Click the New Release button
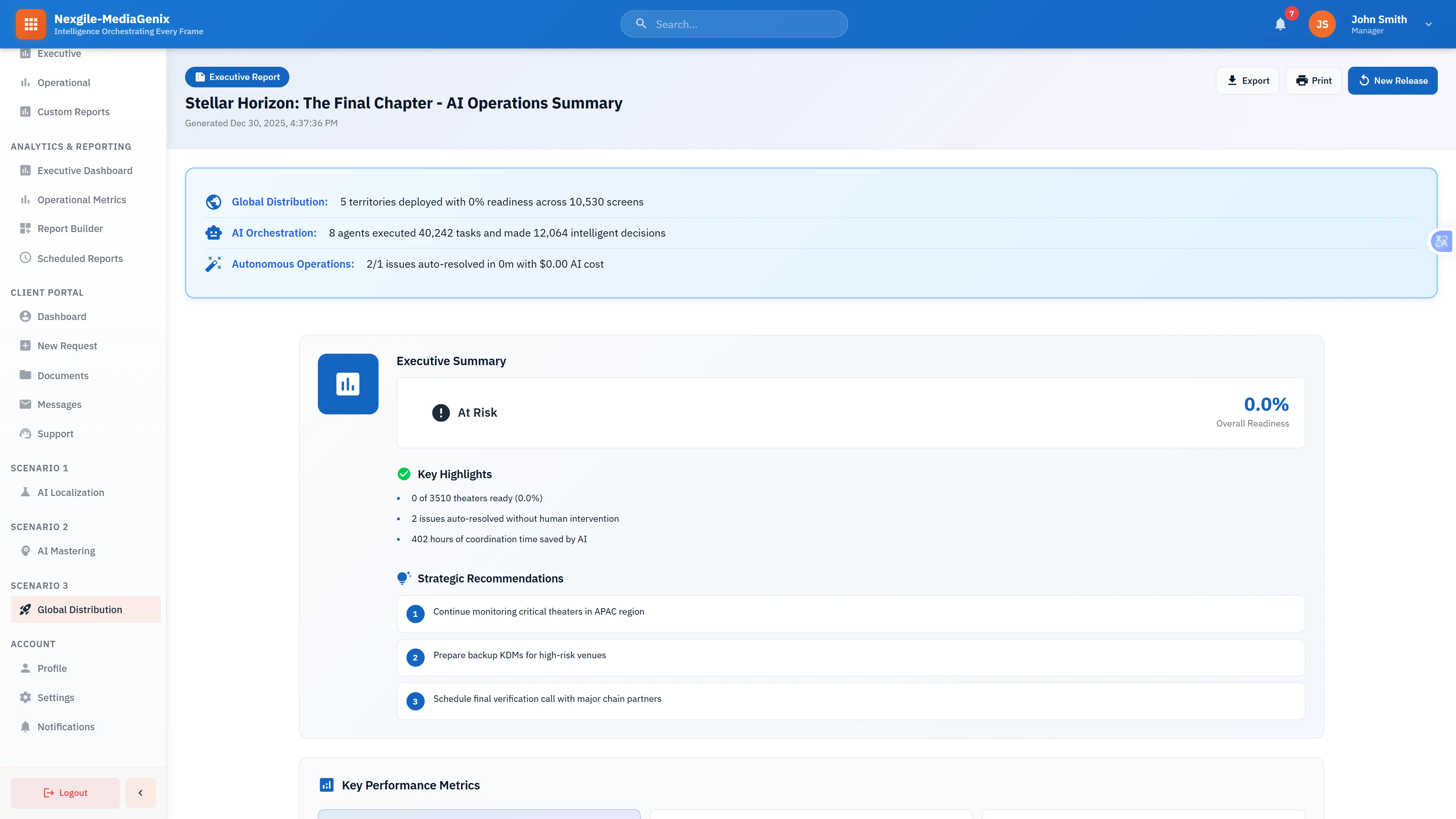This screenshot has height=819, width=1456. [1393, 80]
